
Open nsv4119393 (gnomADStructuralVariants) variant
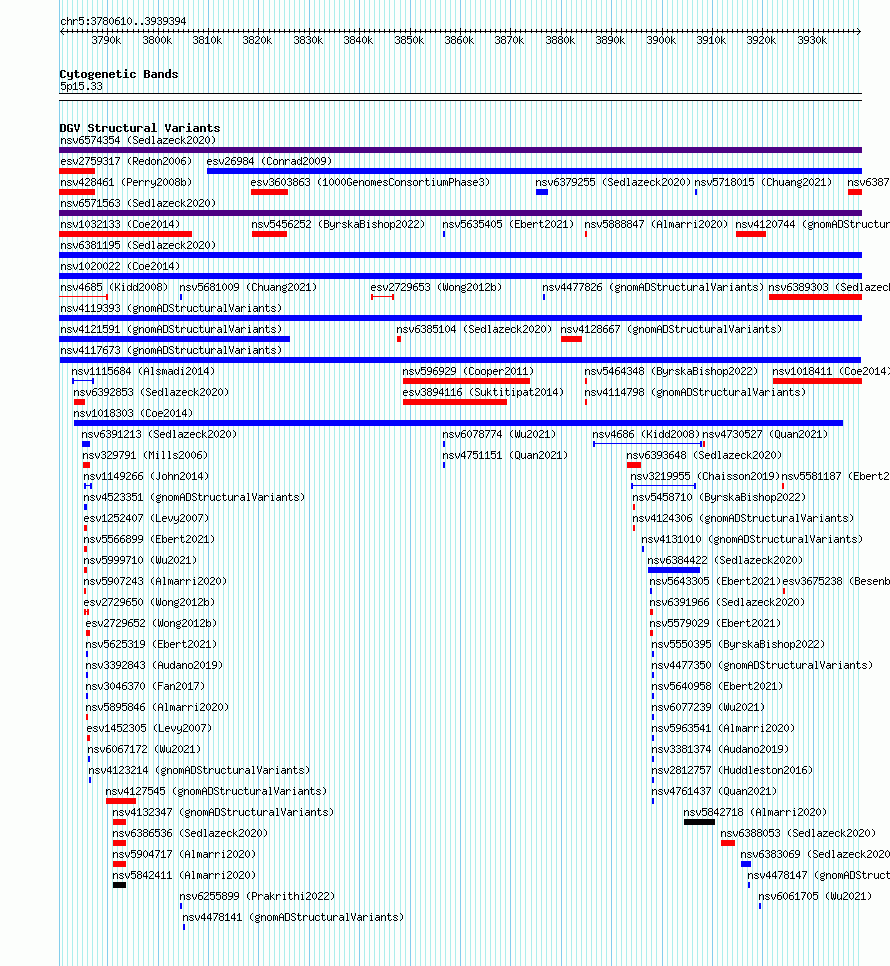[x=171, y=308]
